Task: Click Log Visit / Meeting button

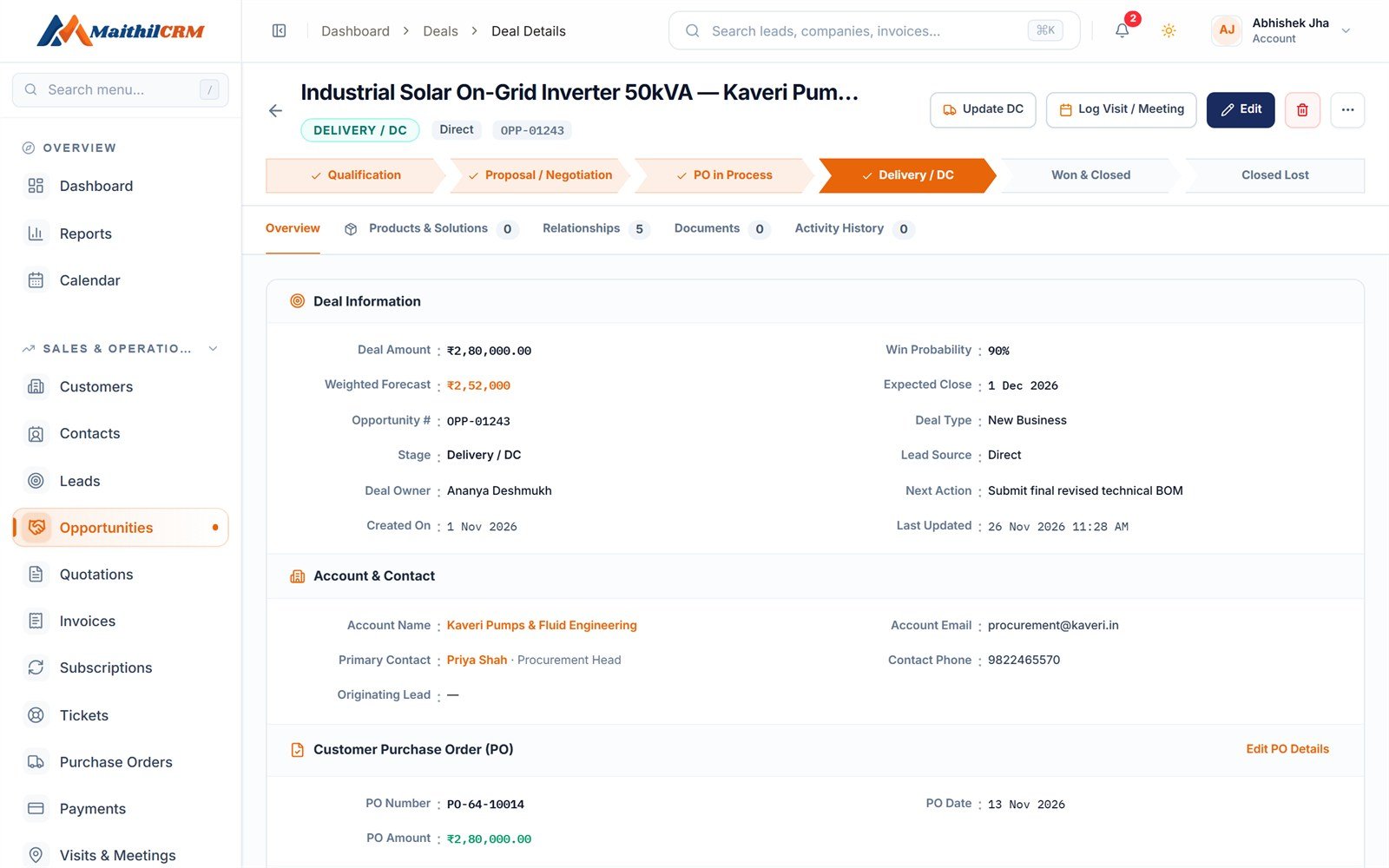Action: tap(1122, 110)
